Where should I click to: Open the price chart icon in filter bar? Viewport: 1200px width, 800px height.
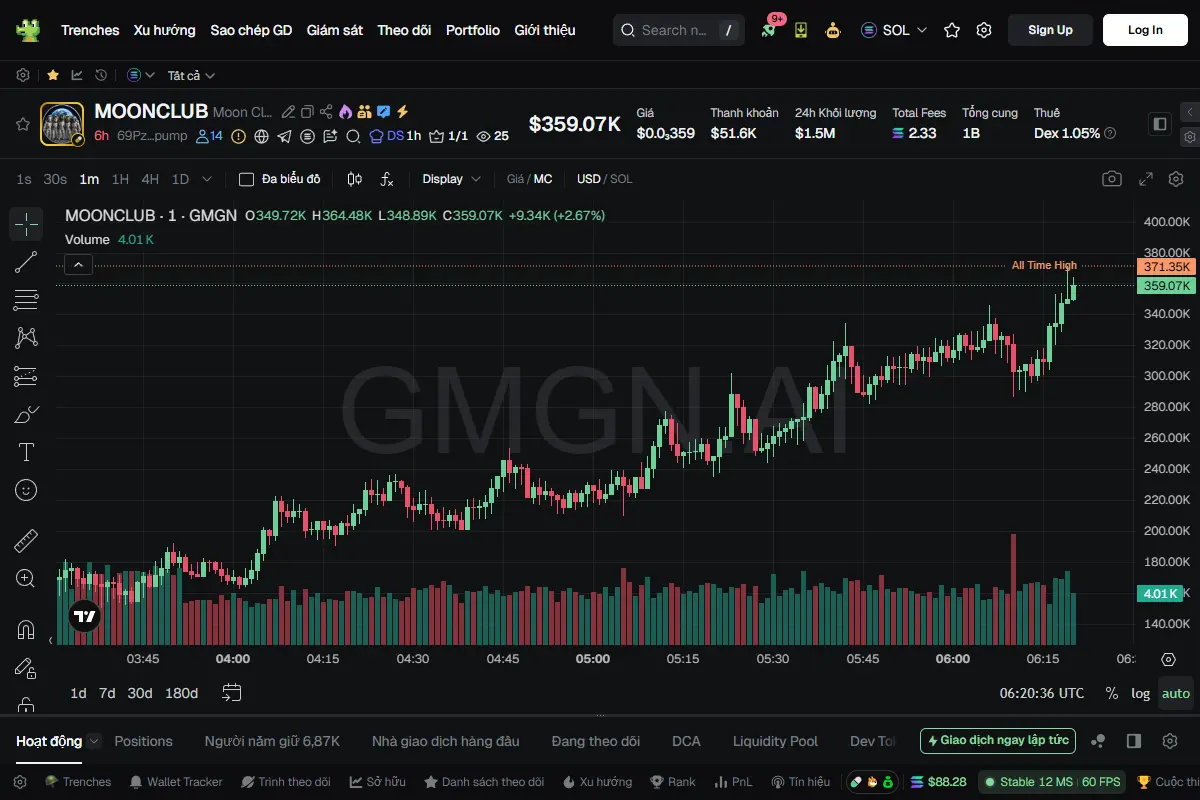(x=77, y=75)
